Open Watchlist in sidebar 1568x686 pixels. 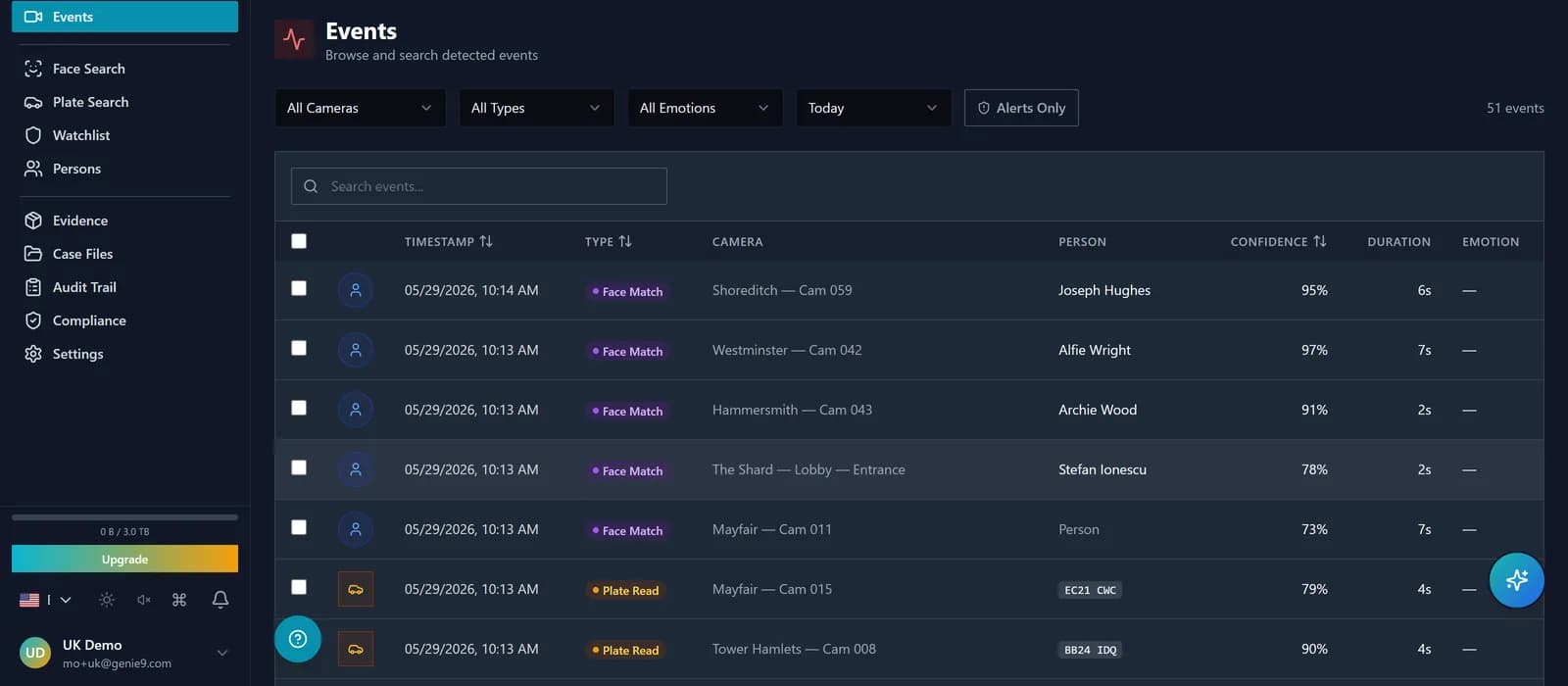click(124, 135)
